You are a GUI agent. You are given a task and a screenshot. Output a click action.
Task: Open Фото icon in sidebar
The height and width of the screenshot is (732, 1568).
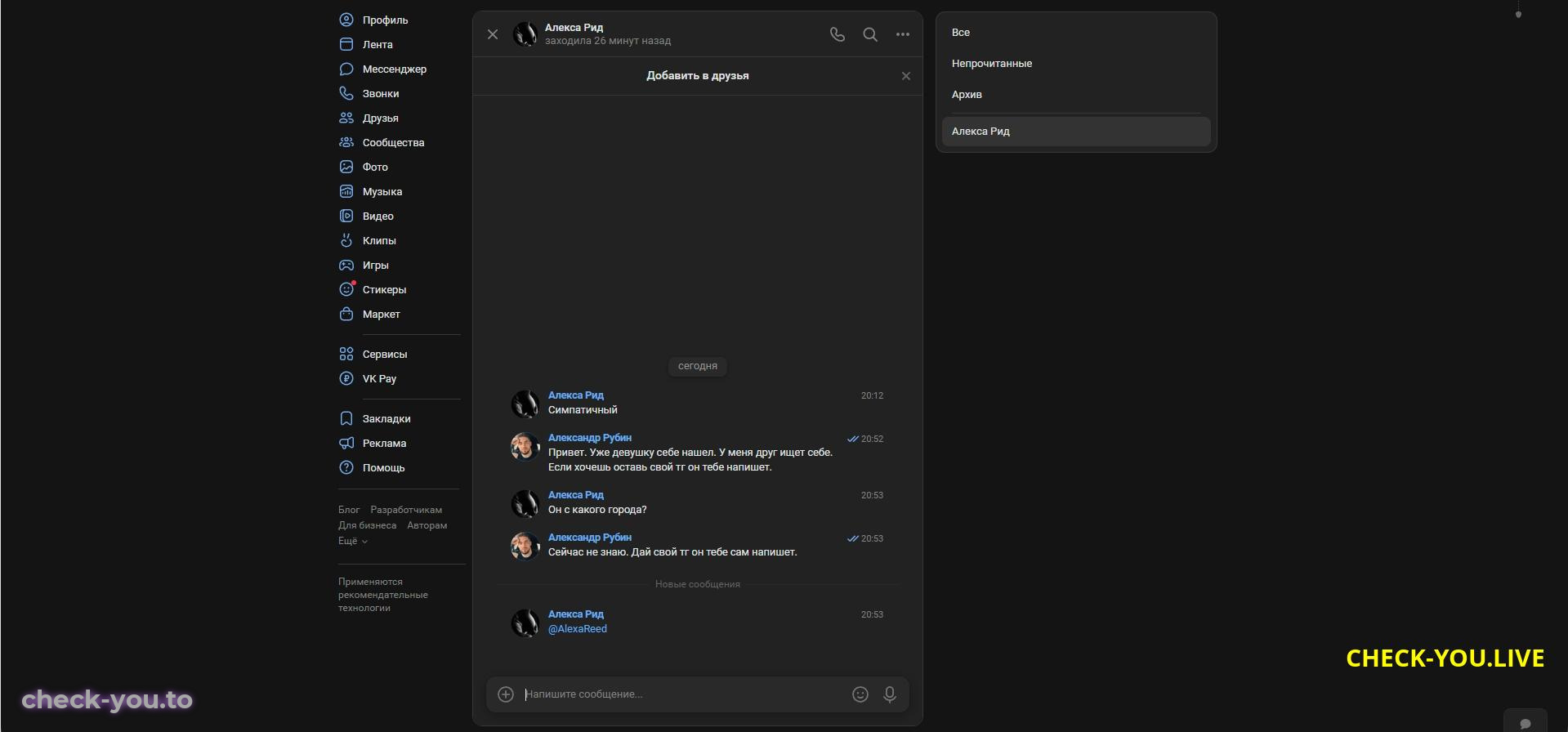pos(346,167)
